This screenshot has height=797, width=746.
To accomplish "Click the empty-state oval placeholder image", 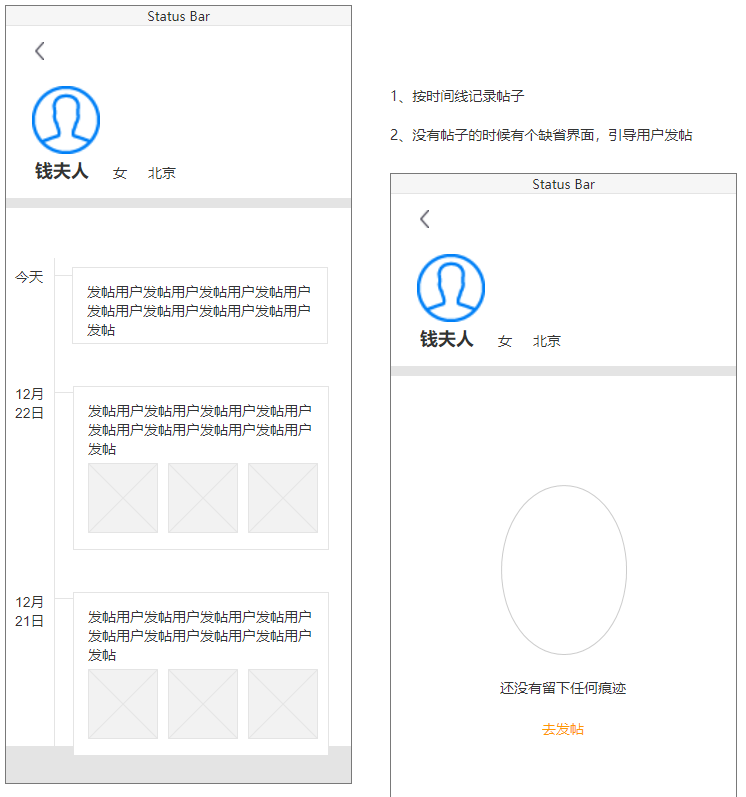I will [564, 570].
